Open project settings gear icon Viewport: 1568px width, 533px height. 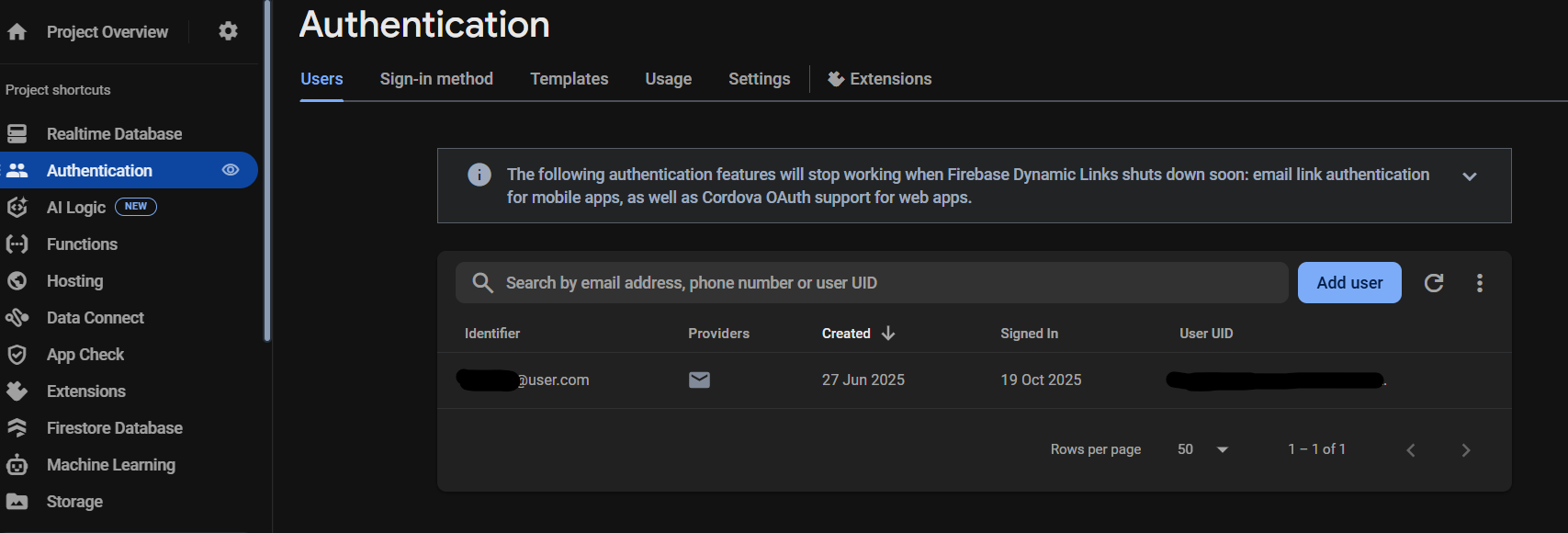click(x=228, y=31)
